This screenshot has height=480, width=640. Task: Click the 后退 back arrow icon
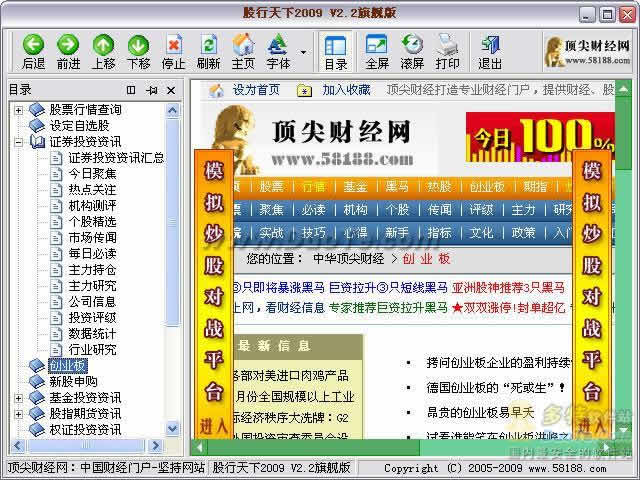click(33, 44)
